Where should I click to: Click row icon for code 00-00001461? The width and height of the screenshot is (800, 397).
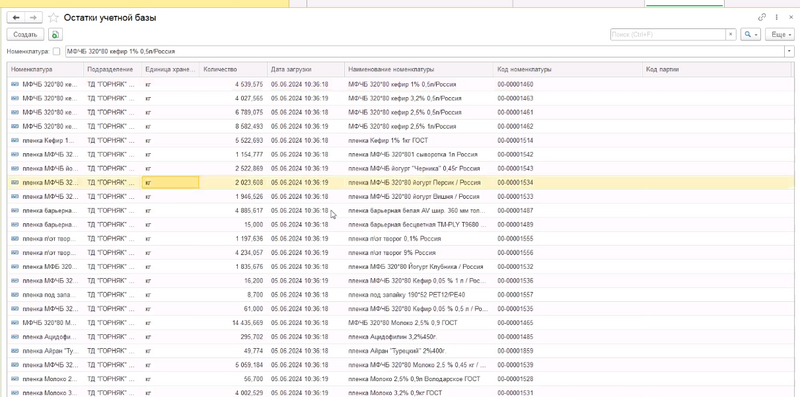point(15,112)
